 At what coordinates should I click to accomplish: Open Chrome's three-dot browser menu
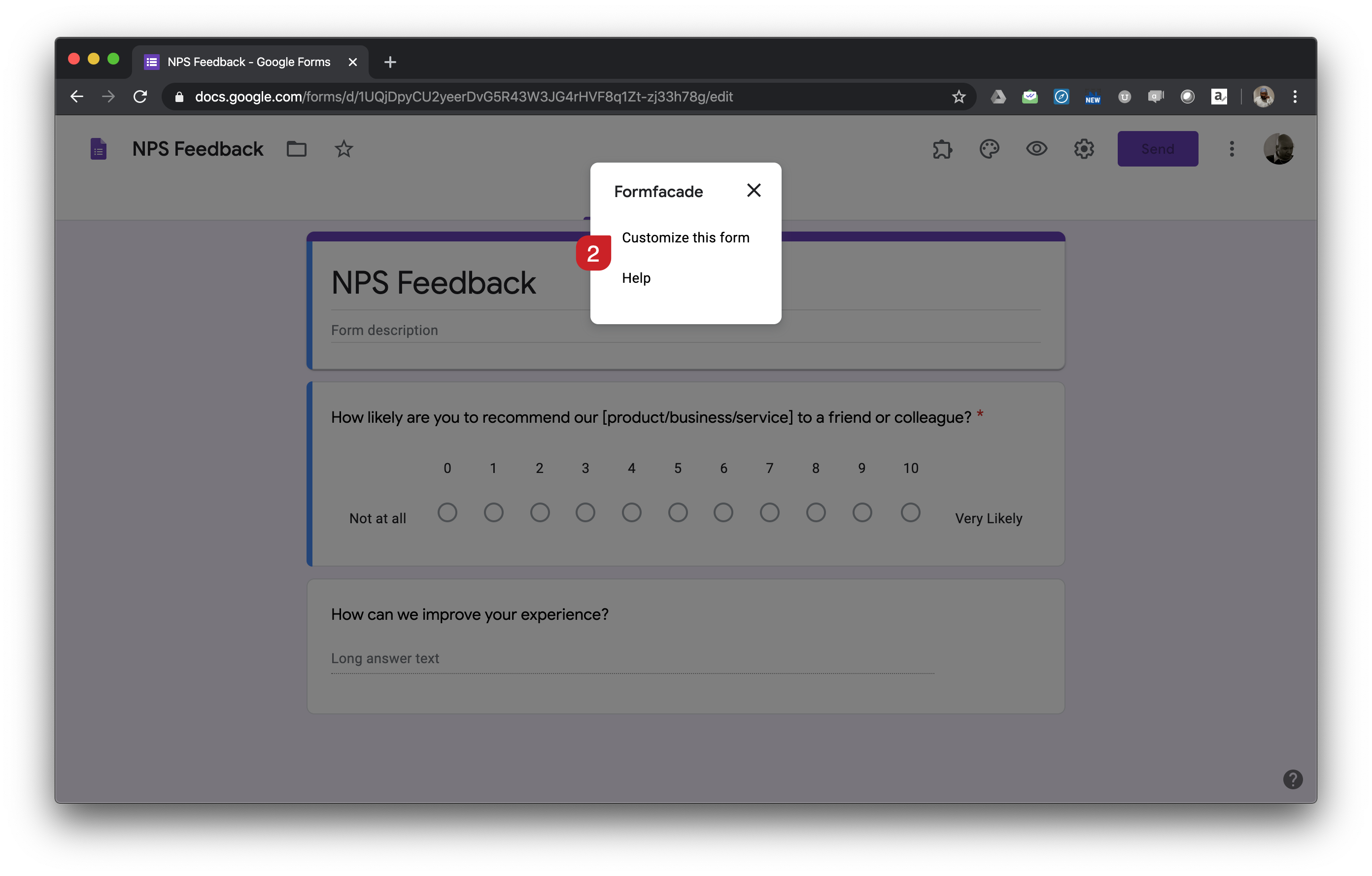pos(1295,96)
